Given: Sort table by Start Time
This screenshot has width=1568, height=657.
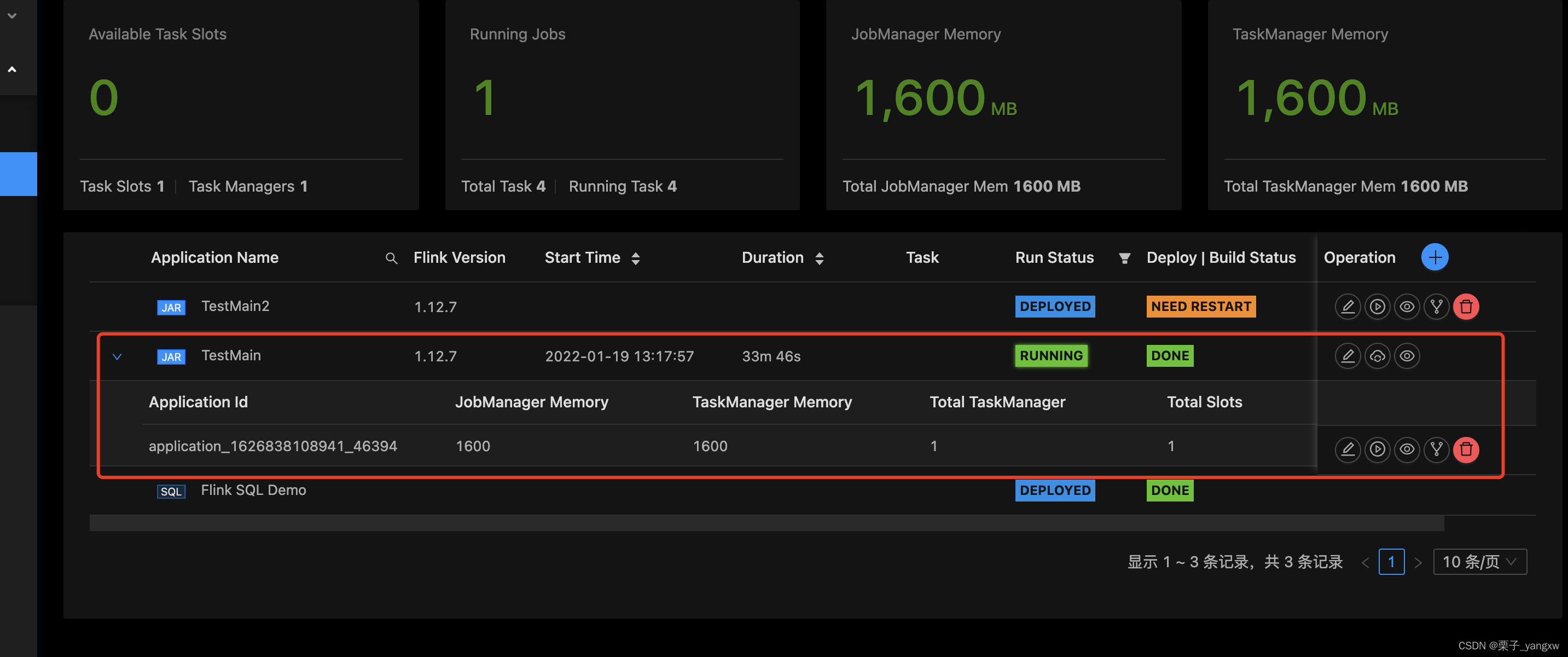Looking at the screenshot, I should point(636,258).
